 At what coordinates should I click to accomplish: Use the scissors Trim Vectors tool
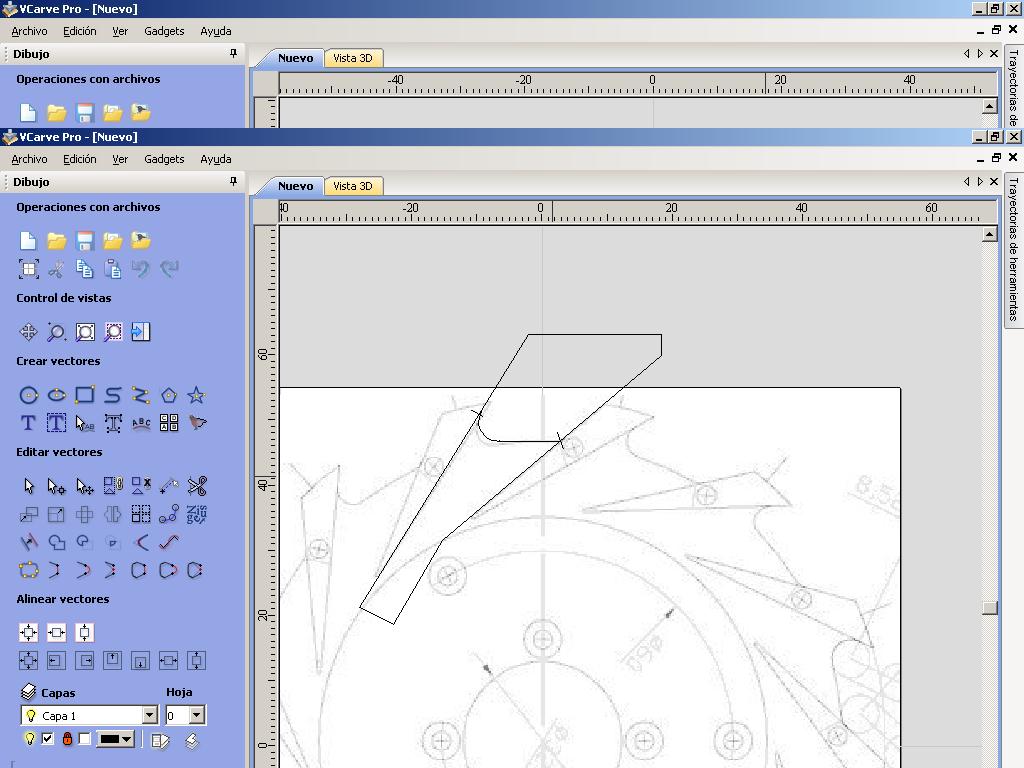point(197,487)
